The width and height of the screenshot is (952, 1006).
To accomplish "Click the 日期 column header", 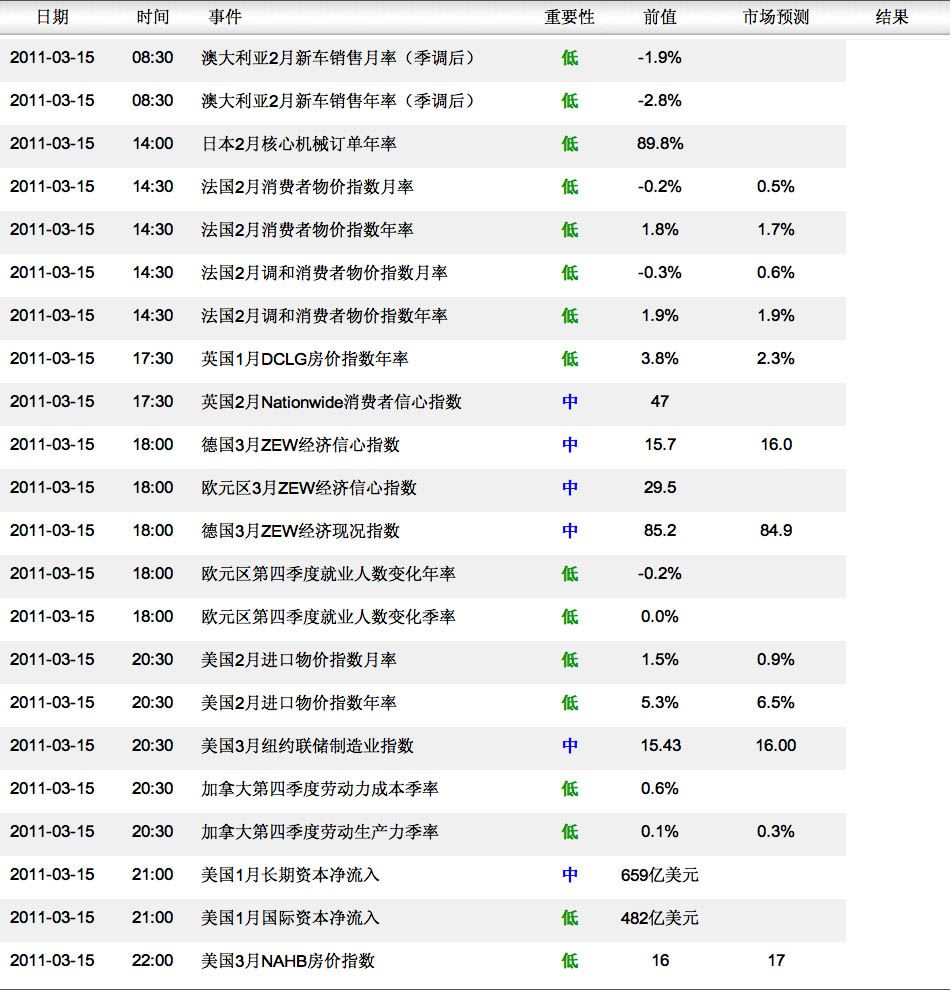I will [52, 17].
